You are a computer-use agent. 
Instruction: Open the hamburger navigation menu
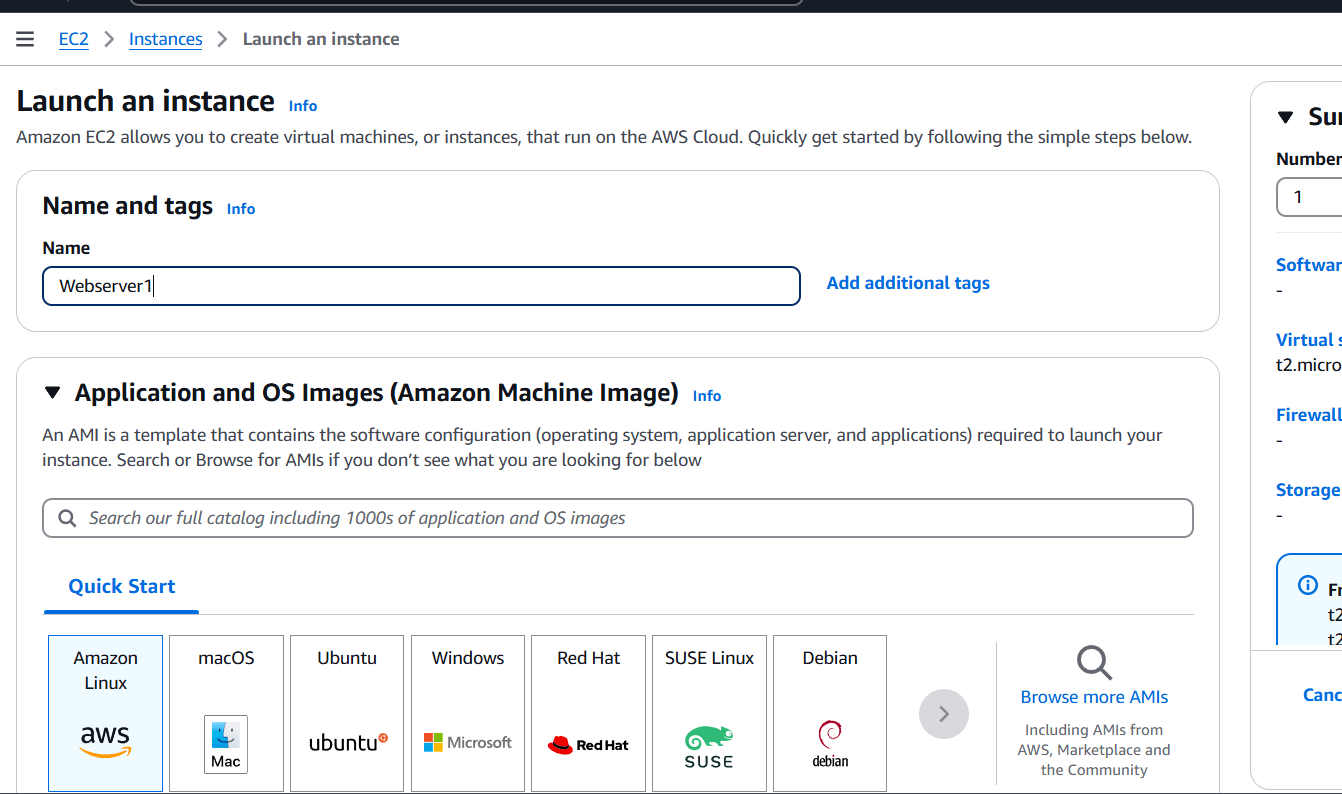(x=25, y=39)
